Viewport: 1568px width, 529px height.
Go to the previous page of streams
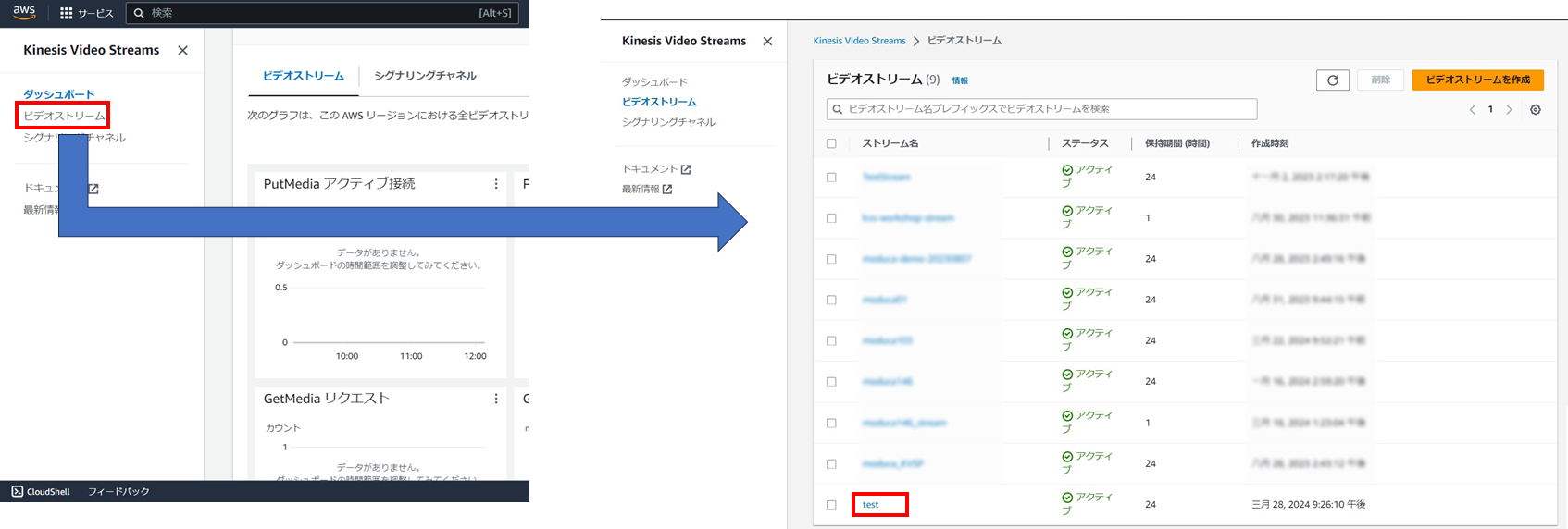(1472, 110)
